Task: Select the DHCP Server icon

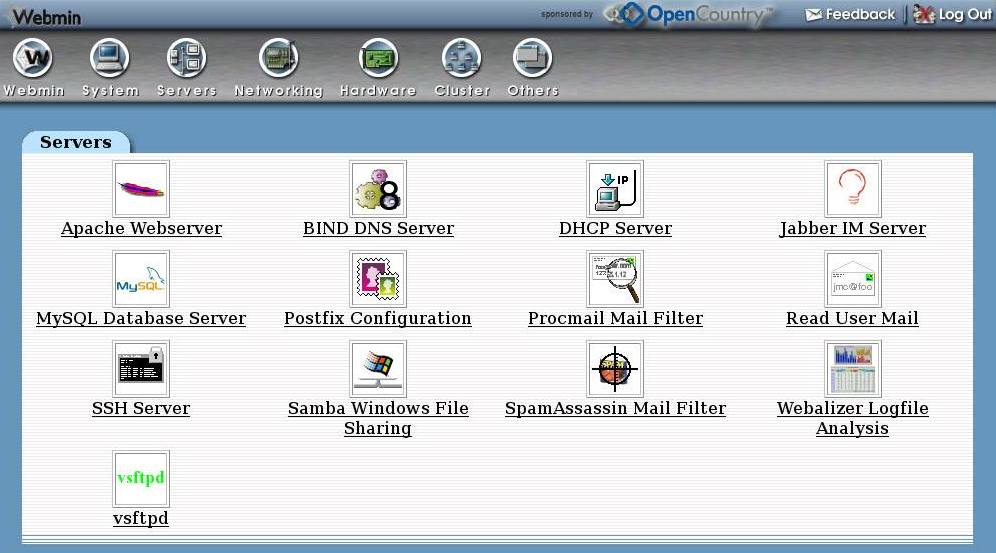Action: point(615,189)
